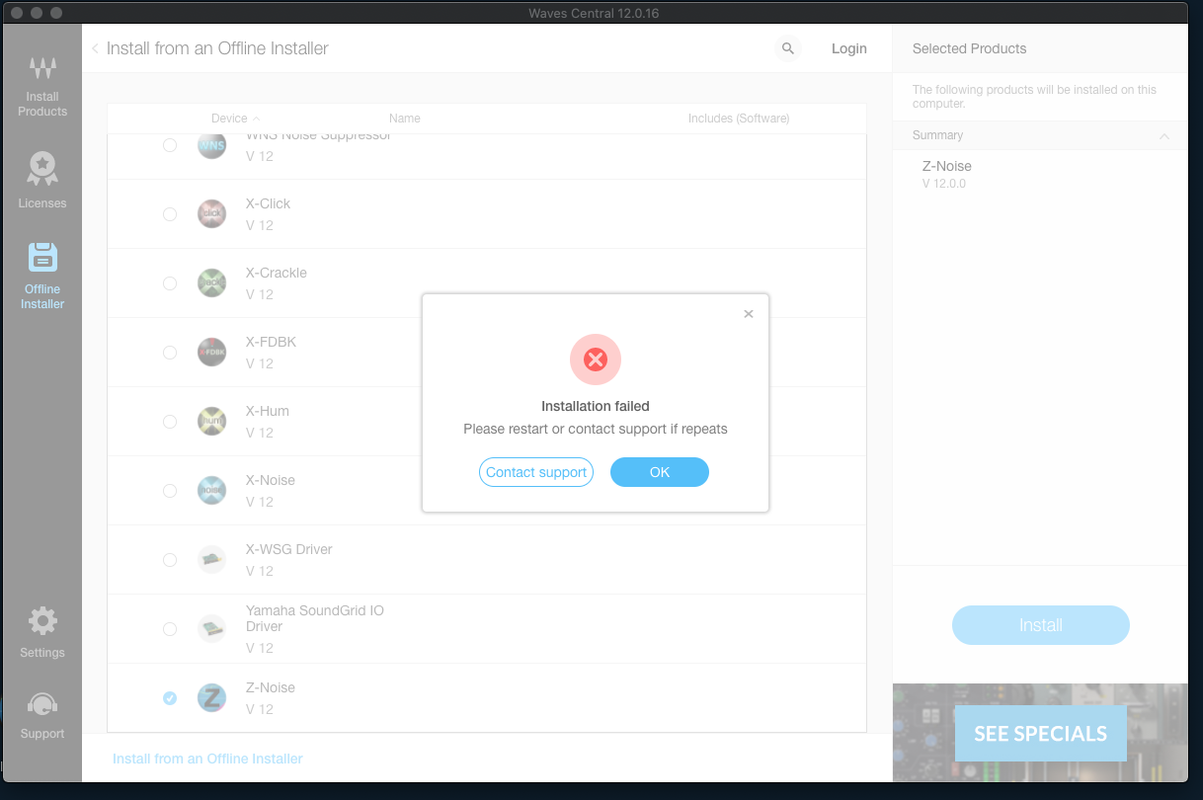Screen dimensions: 1203x800
Task: Click the X-Crackle product icon
Action: (x=211, y=283)
